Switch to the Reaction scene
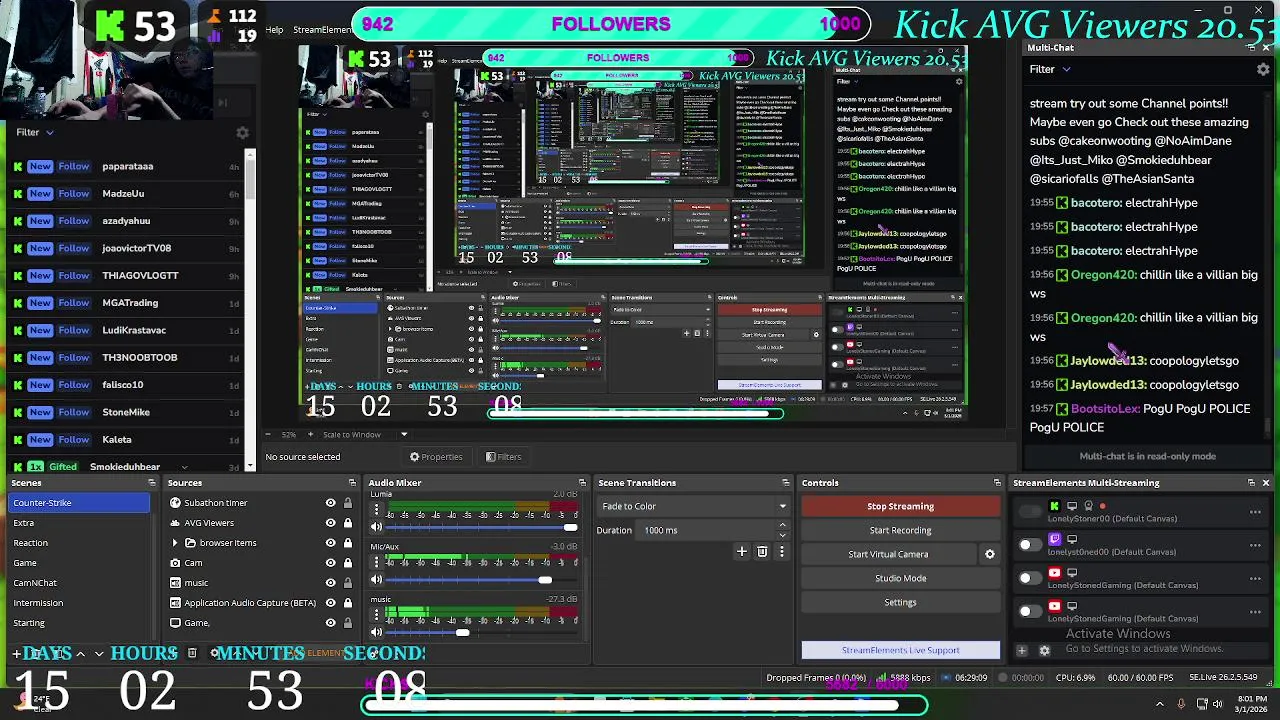The width and height of the screenshot is (1280, 720). pos(30,543)
